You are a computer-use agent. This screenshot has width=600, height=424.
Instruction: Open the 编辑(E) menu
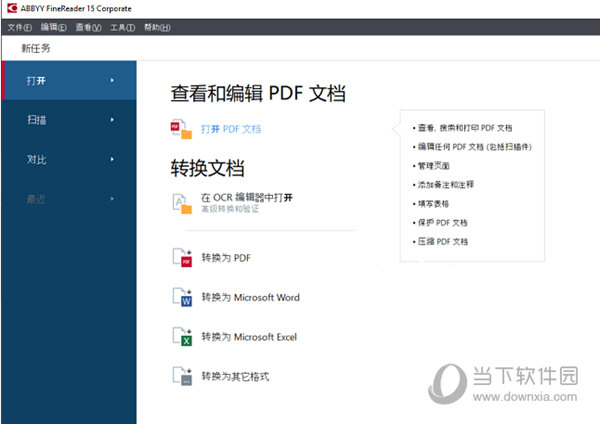tap(54, 27)
